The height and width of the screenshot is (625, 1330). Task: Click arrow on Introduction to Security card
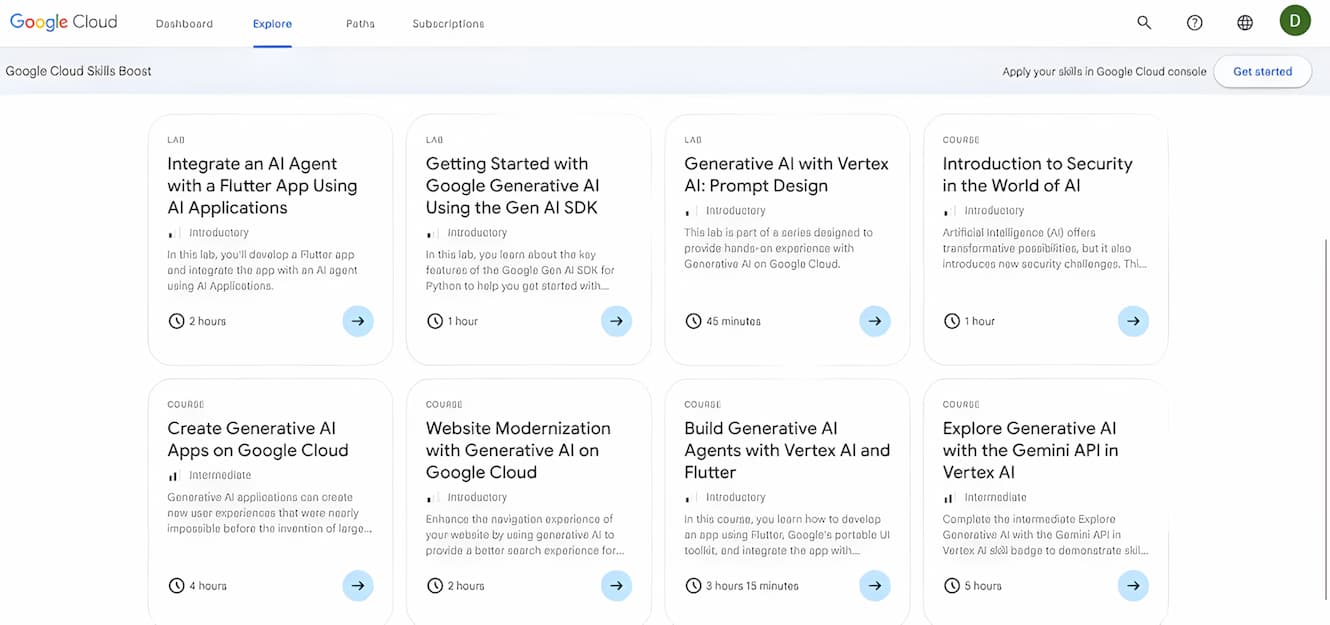[x=1133, y=321]
